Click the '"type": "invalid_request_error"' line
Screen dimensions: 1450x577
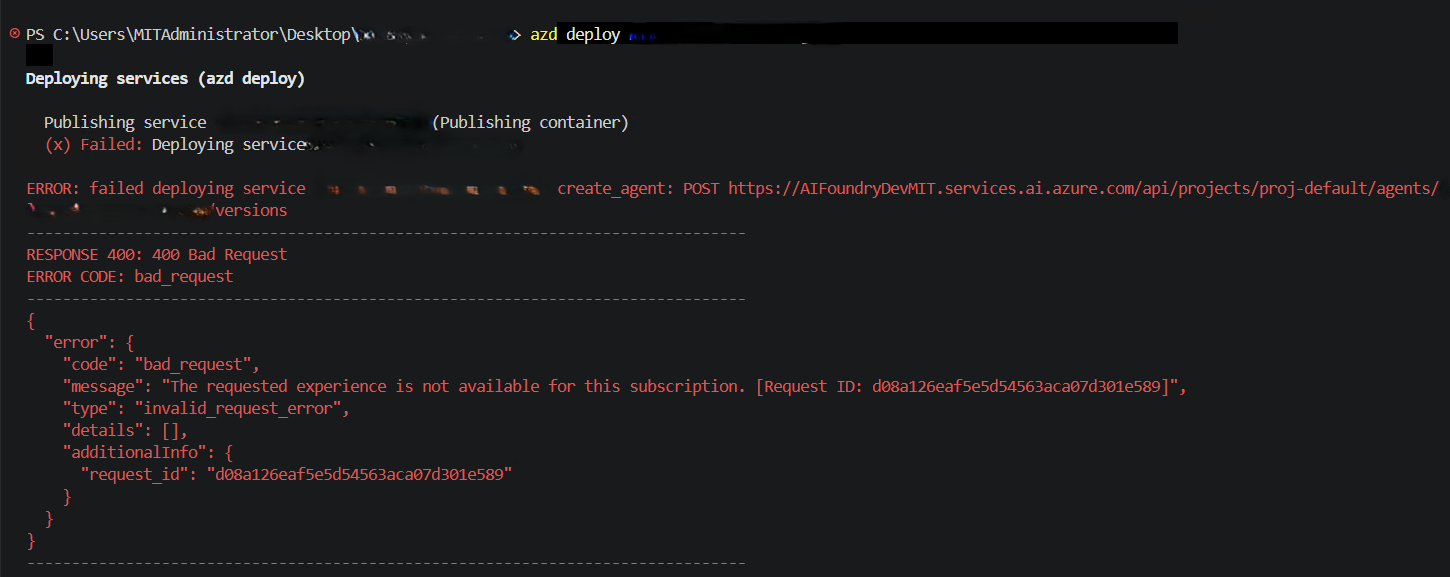206,408
